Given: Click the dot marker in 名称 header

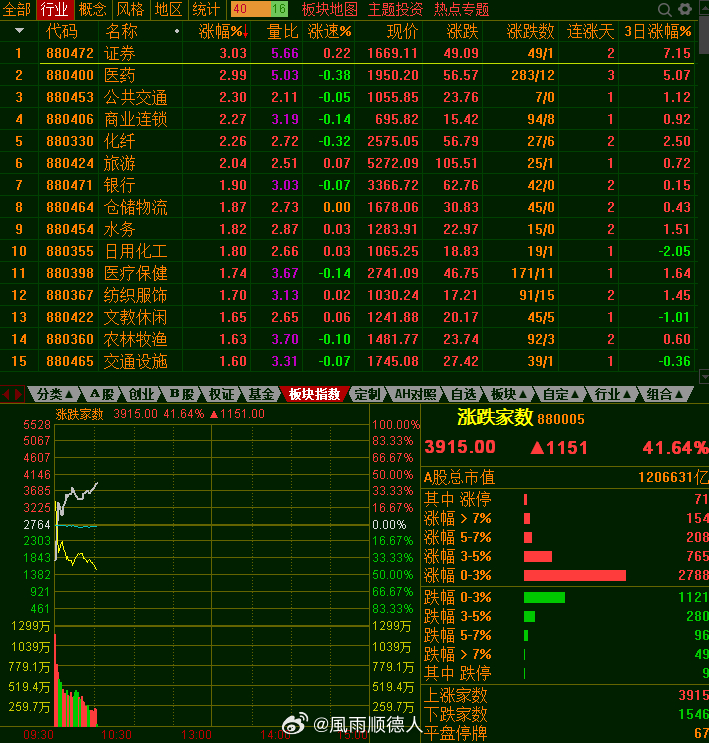Looking at the screenshot, I should [177, 31].
